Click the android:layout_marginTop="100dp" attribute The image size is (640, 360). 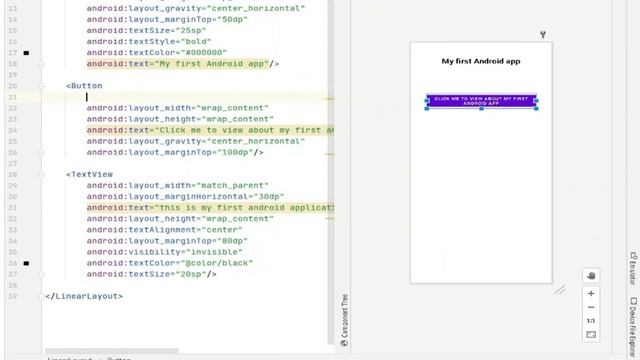(175, 152)
